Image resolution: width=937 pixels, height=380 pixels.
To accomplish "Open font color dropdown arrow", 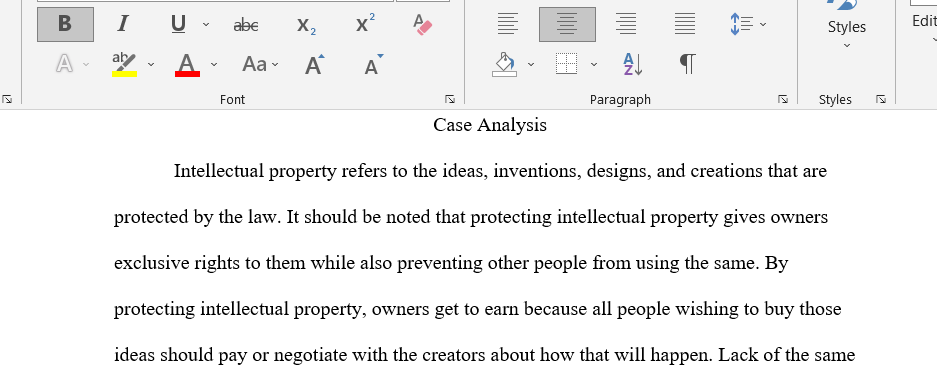I will coord(214,64).
